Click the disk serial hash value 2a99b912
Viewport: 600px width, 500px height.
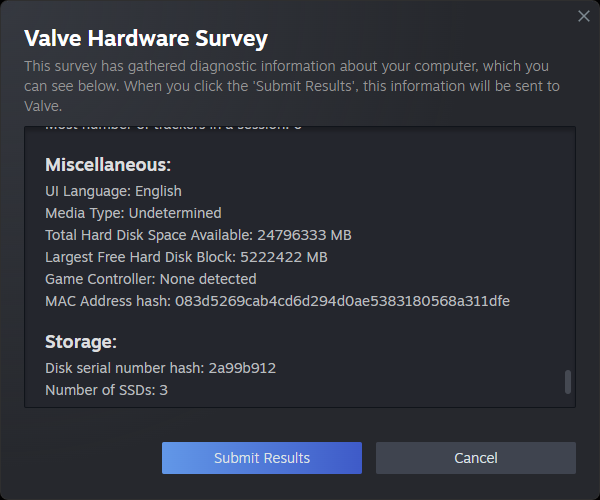[242, 368]
